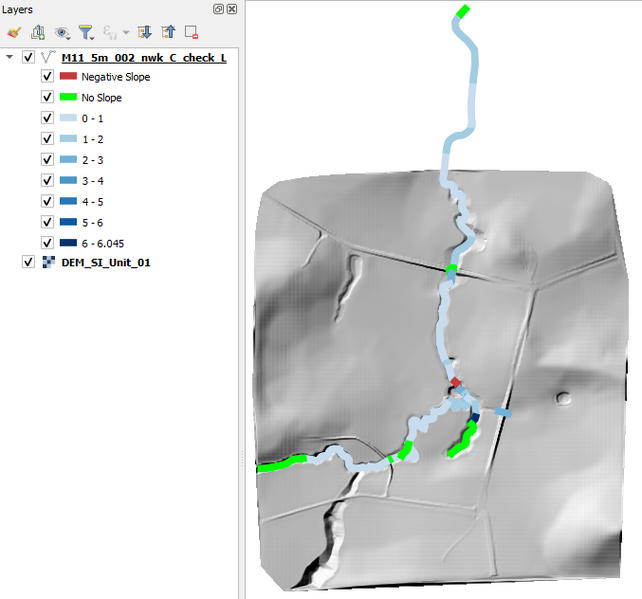Click the Negative Slope red swatch
Image resolution: width=642 pixels, height=599 pixels.
coord(68,77)
